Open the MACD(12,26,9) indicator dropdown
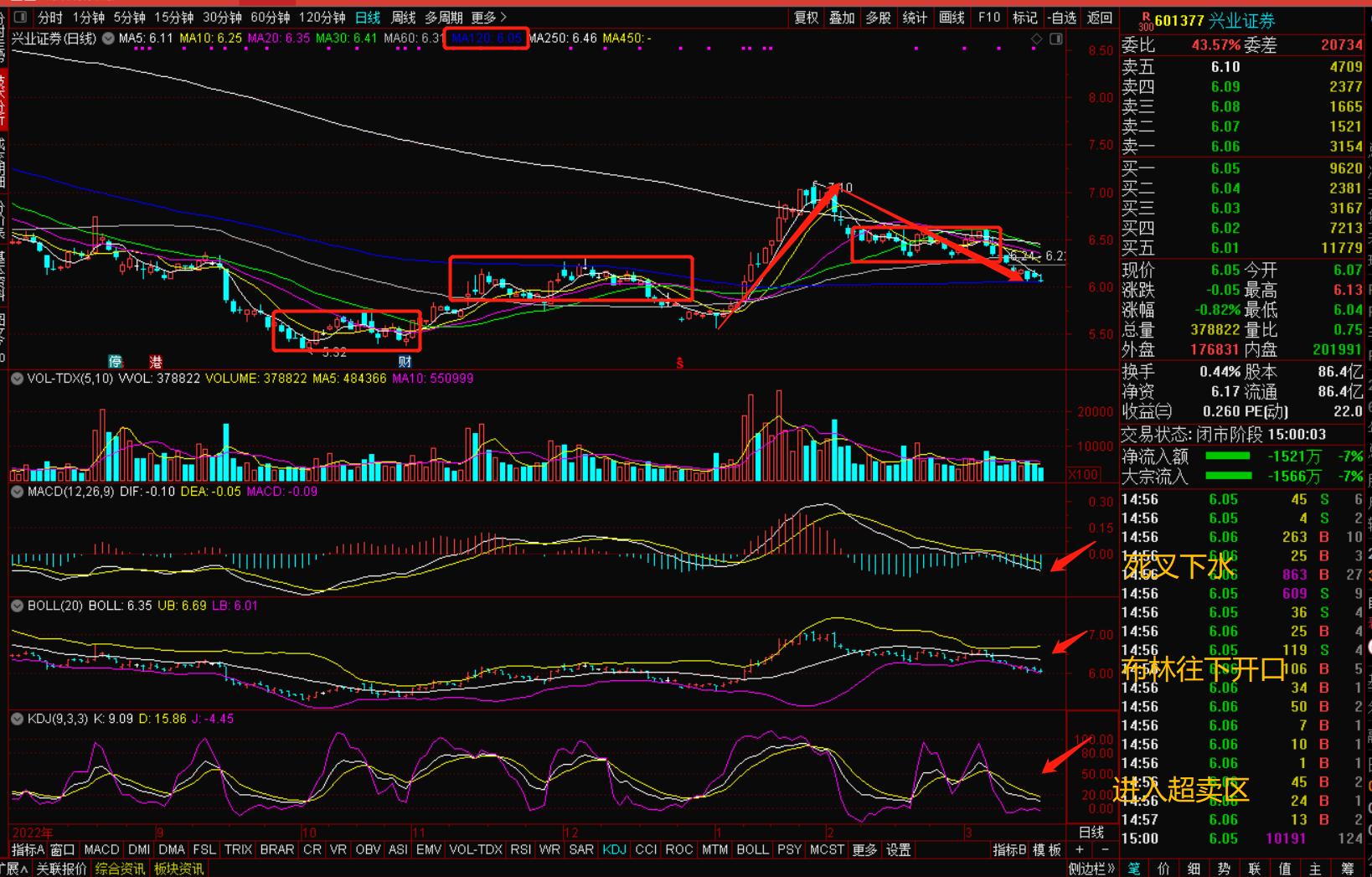The width and height of the screenshot is (1372, 877). [x=17, y=492]
